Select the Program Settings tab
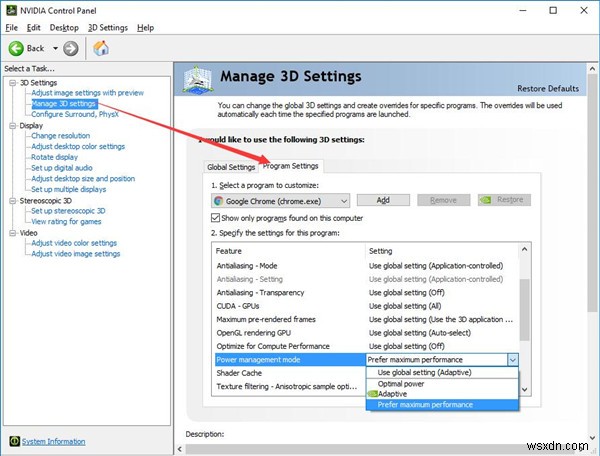This screenshot has width=600, height=456. [290, 166]
